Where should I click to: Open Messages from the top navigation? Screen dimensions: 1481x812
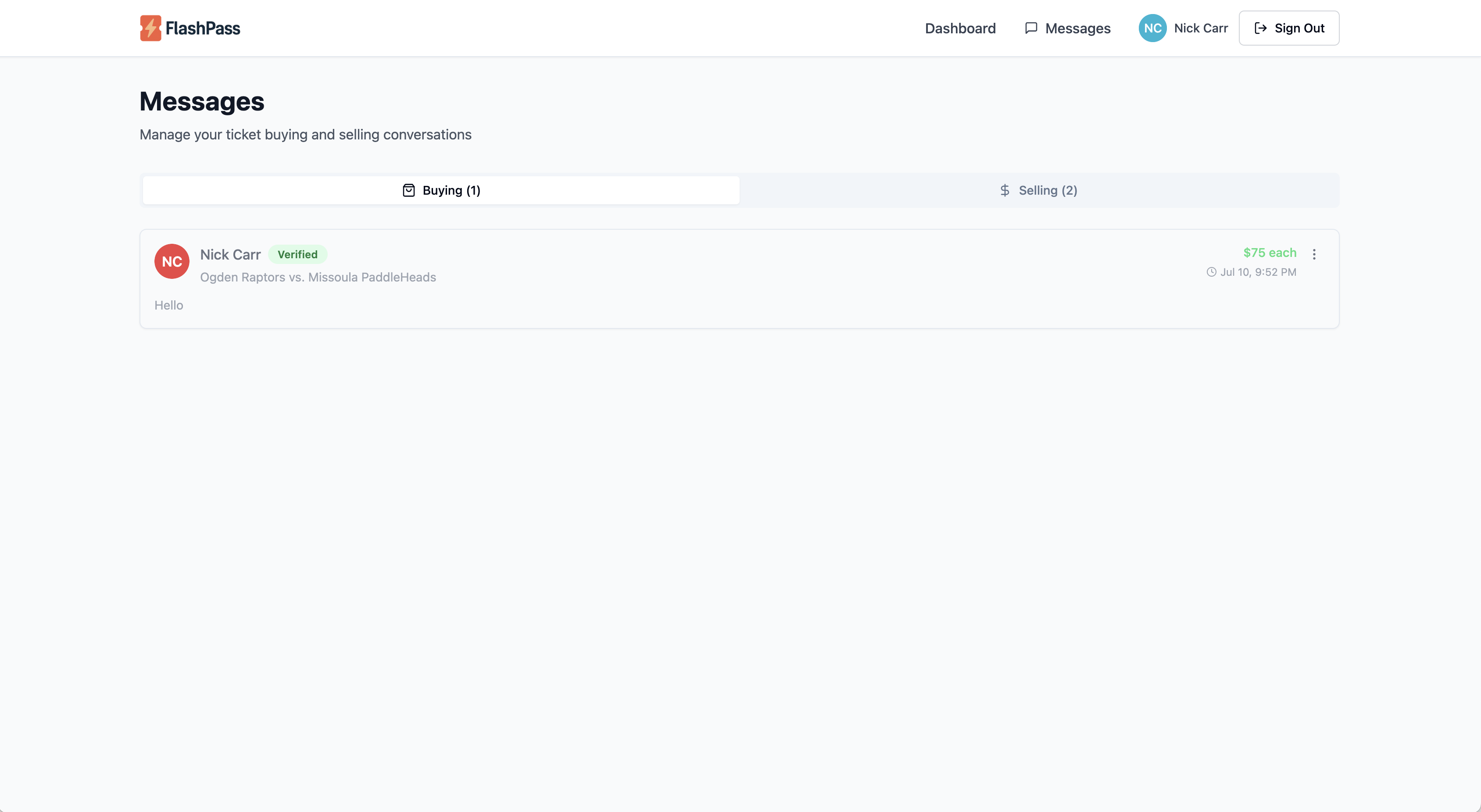pos(1077,28)
